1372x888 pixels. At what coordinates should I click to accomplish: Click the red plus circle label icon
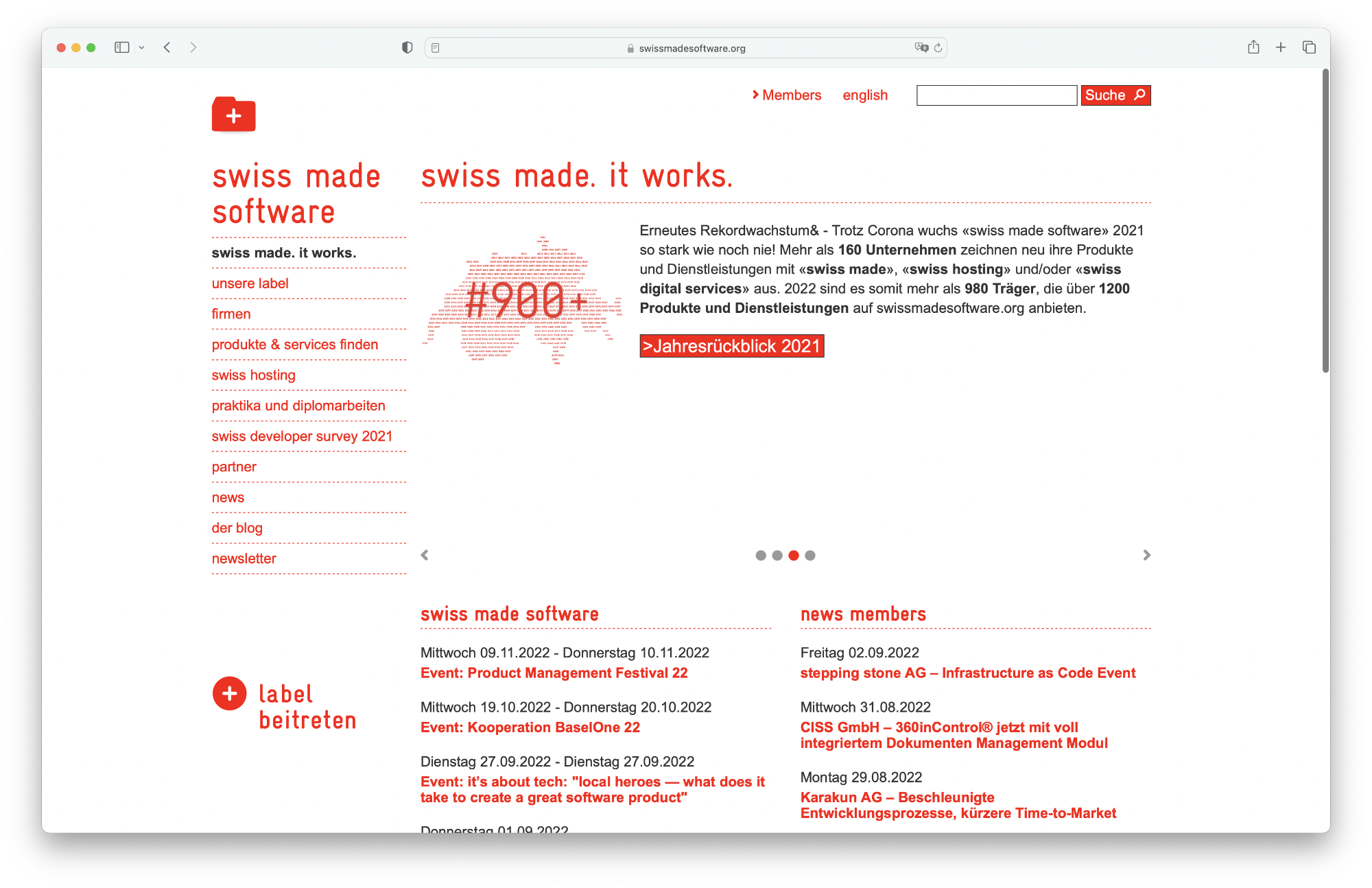tap(229, 694)
